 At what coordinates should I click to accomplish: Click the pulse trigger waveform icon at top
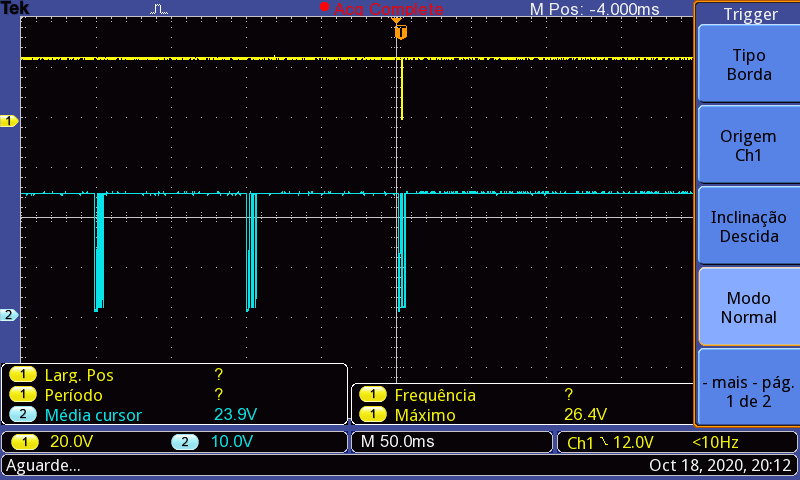coord(159,9)
